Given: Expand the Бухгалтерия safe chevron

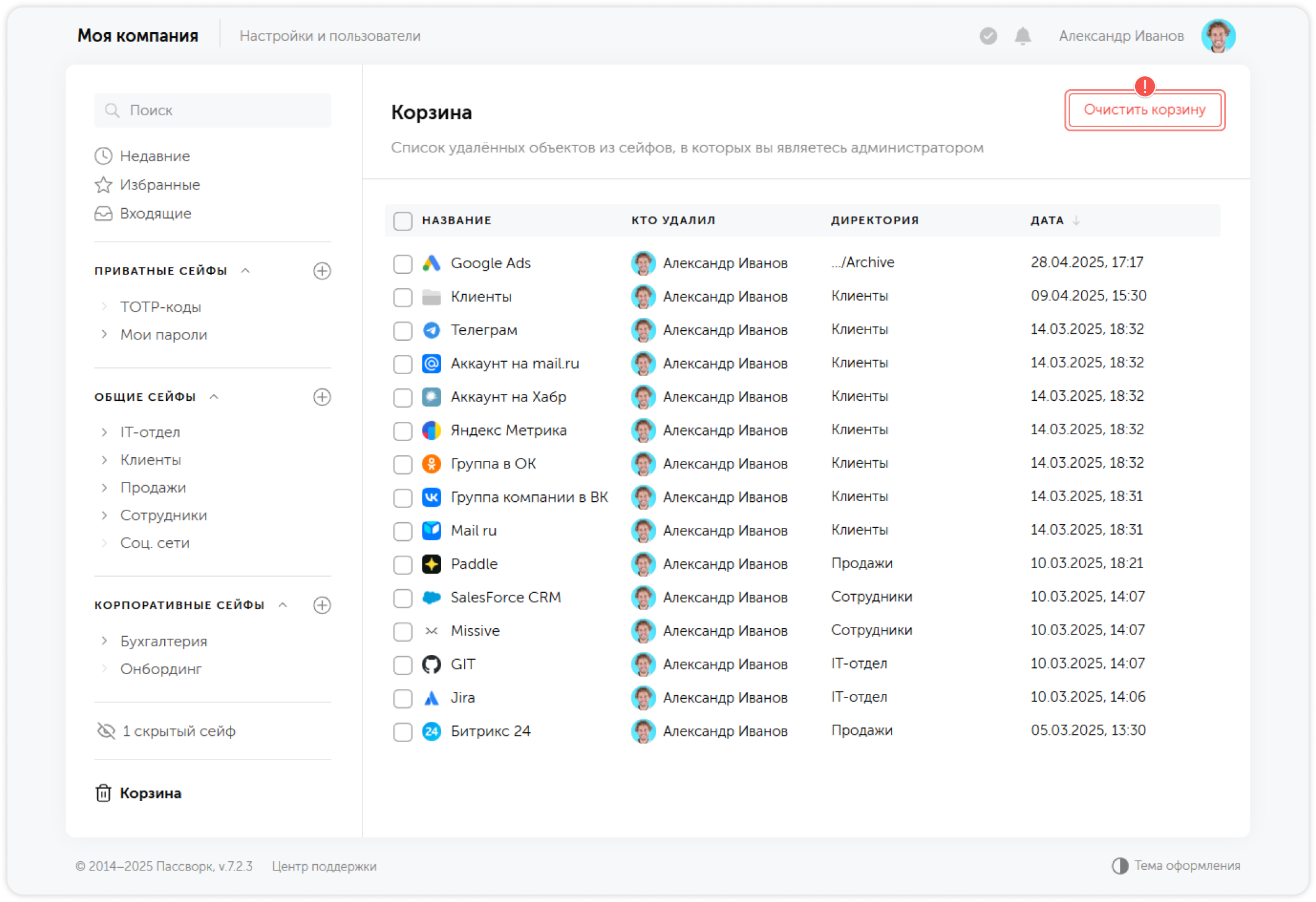Looking at the screenshot, I should coord(104,641).
